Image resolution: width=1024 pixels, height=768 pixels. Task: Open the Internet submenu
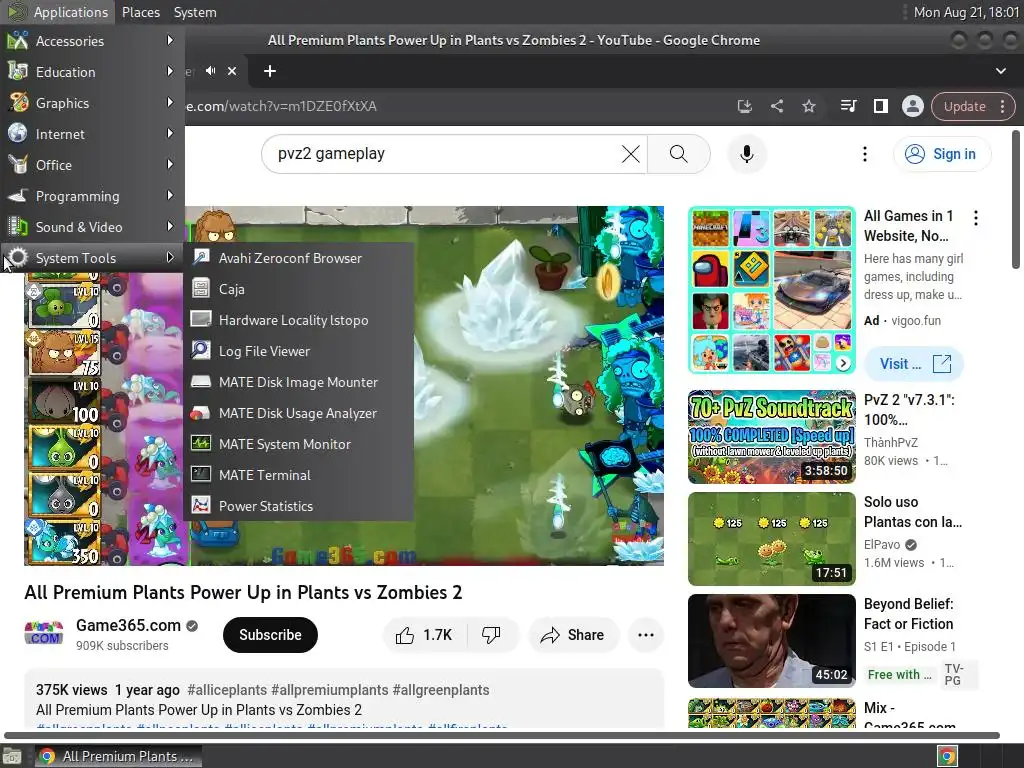click(x=92, y=134)
